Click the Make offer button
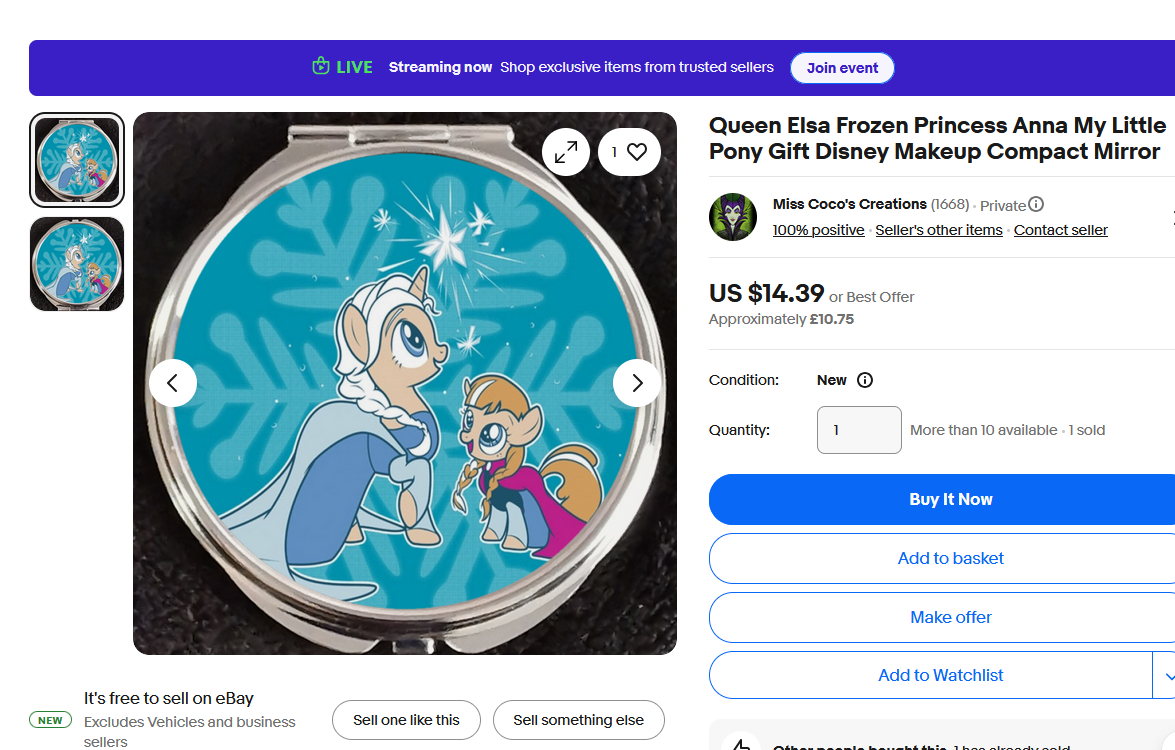 [950, 617]
